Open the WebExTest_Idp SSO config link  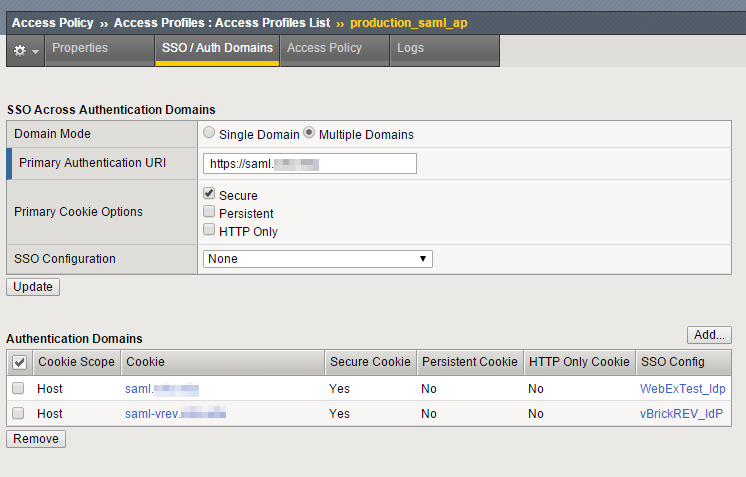pos(682,388)
